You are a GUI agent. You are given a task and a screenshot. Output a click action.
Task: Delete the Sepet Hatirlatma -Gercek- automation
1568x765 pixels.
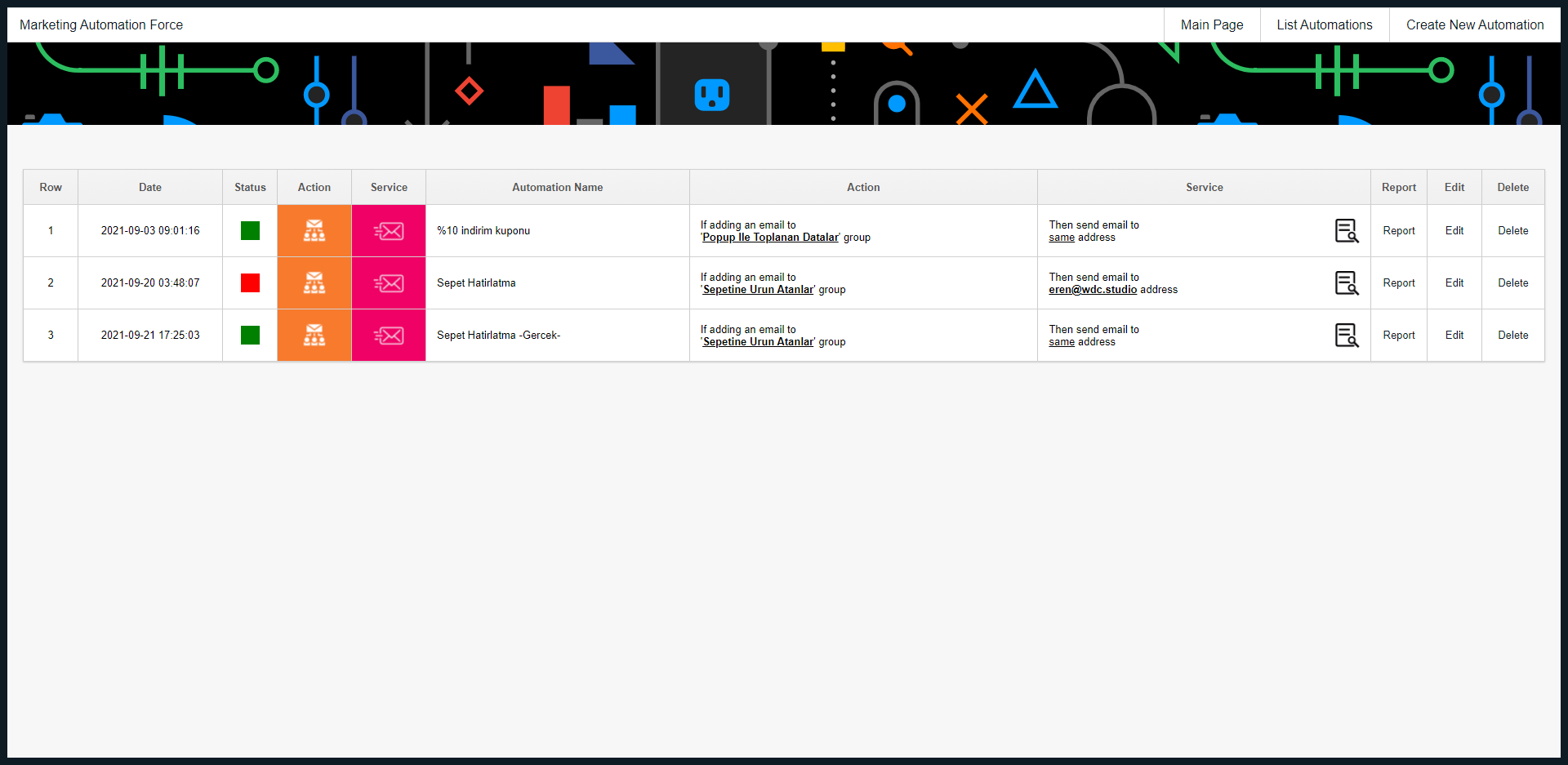(1513, 336)
